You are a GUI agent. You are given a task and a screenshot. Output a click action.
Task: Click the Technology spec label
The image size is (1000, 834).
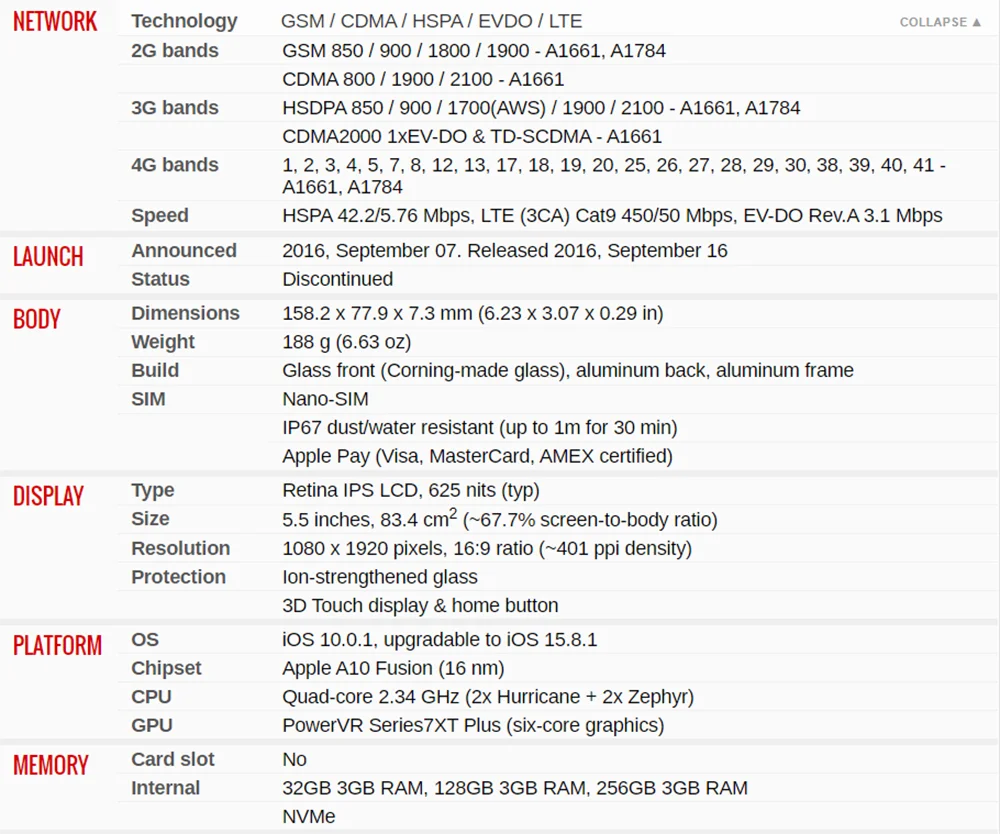point(184,21)
